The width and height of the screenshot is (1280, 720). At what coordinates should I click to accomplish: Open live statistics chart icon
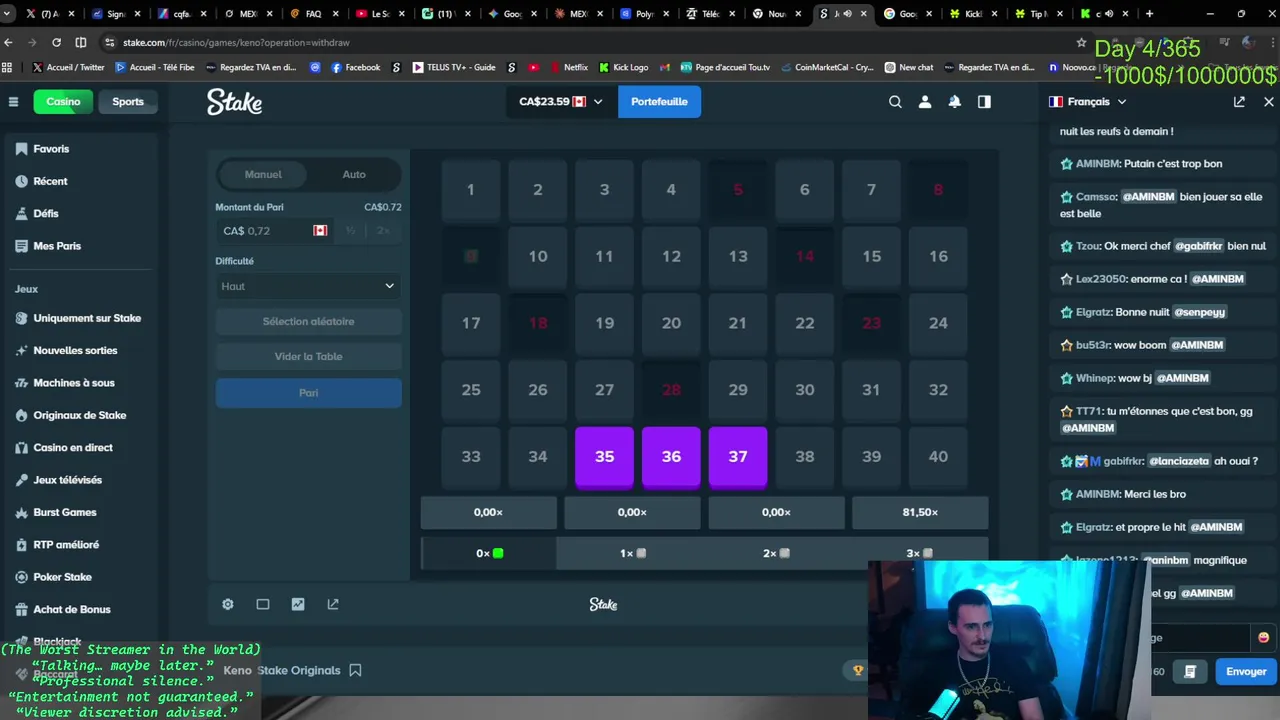click(298, 604)
